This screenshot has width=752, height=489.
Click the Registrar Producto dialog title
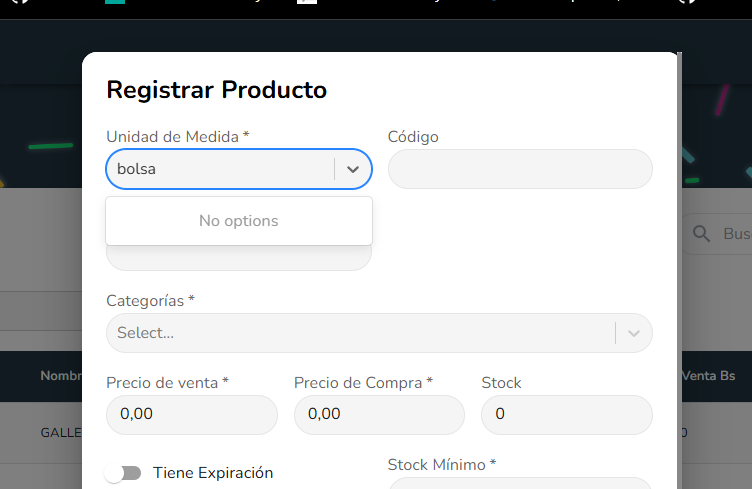point(216,90)
